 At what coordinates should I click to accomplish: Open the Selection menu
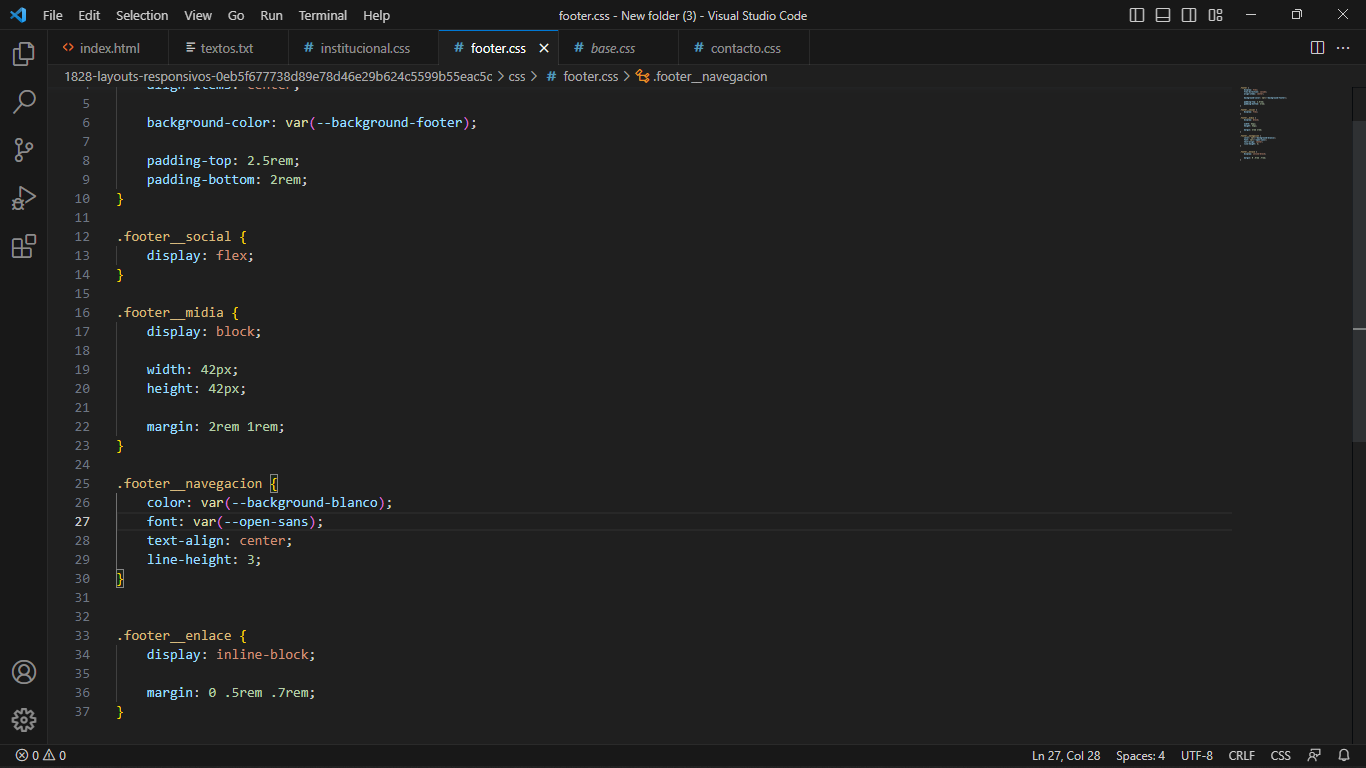point(142,15)
